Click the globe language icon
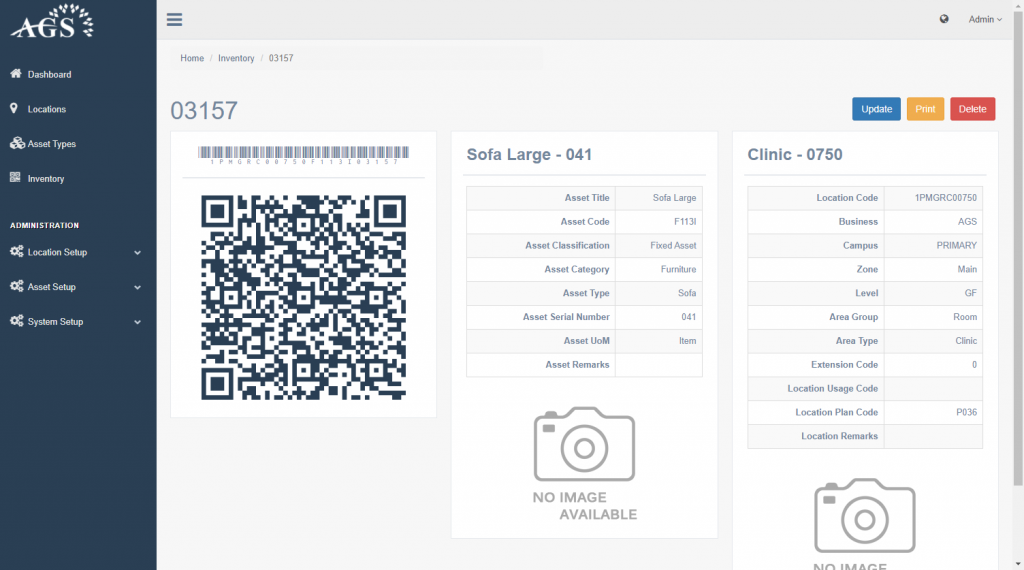Screen dimensions: 1024x570 click(944, 19)
